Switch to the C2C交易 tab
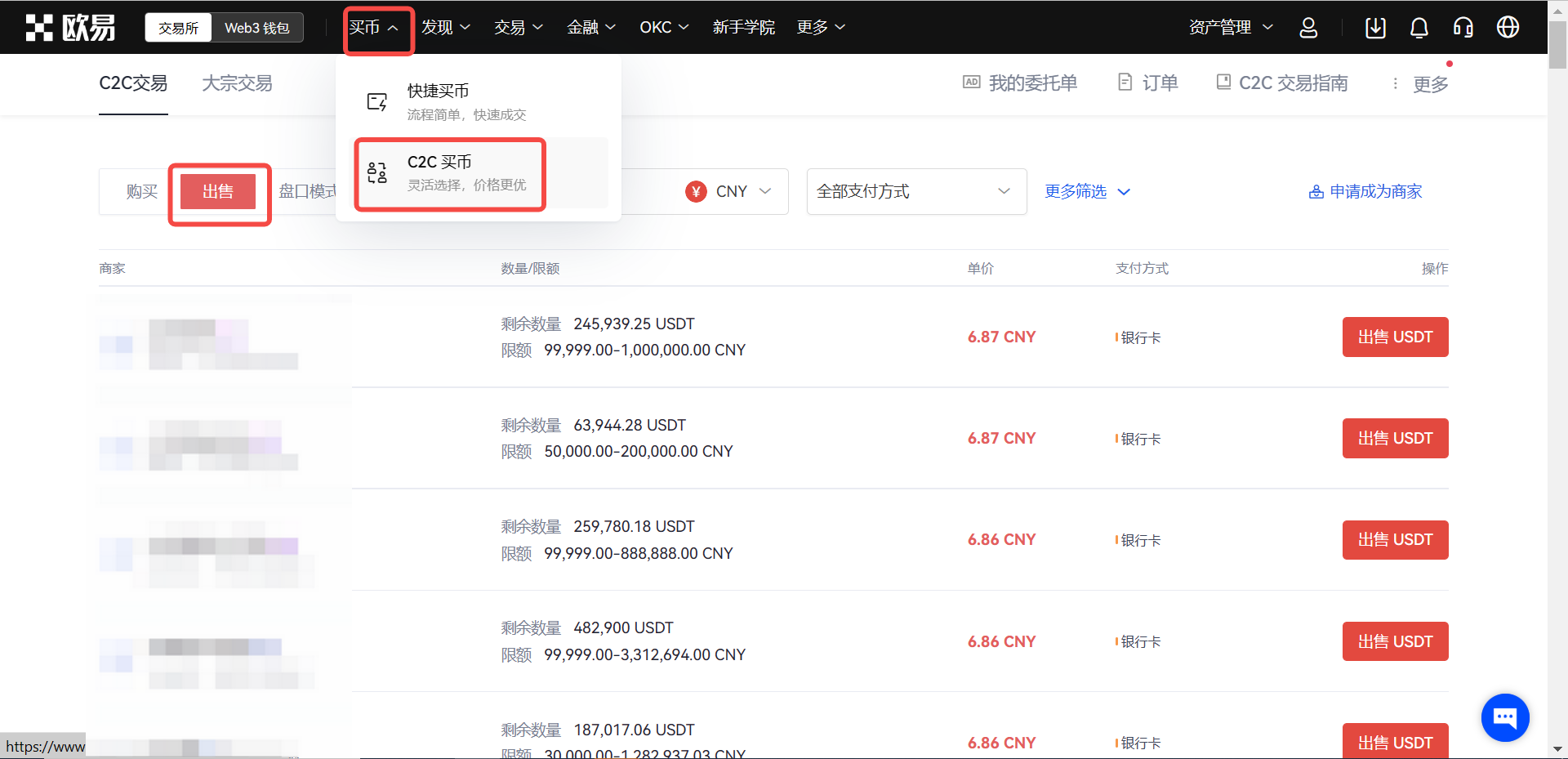 click(133, 83)
